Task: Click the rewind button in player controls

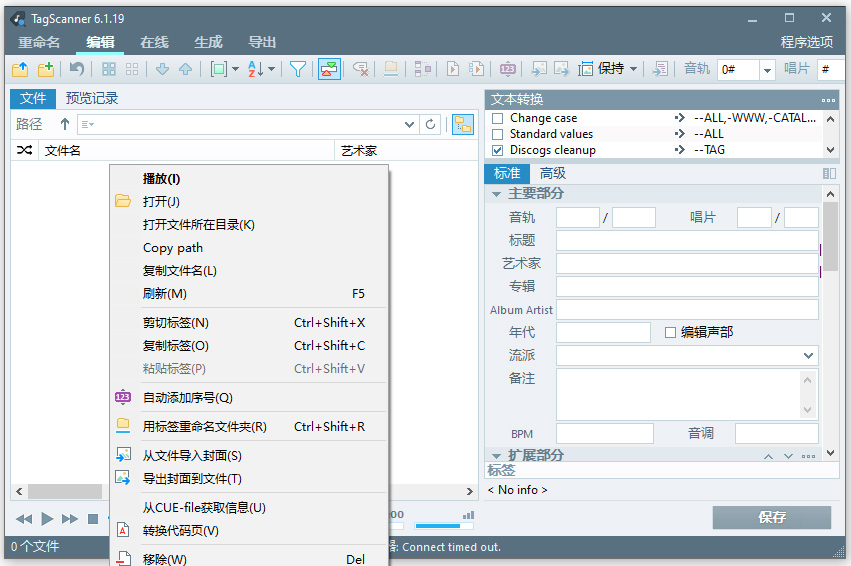Action: coord(24,519)
